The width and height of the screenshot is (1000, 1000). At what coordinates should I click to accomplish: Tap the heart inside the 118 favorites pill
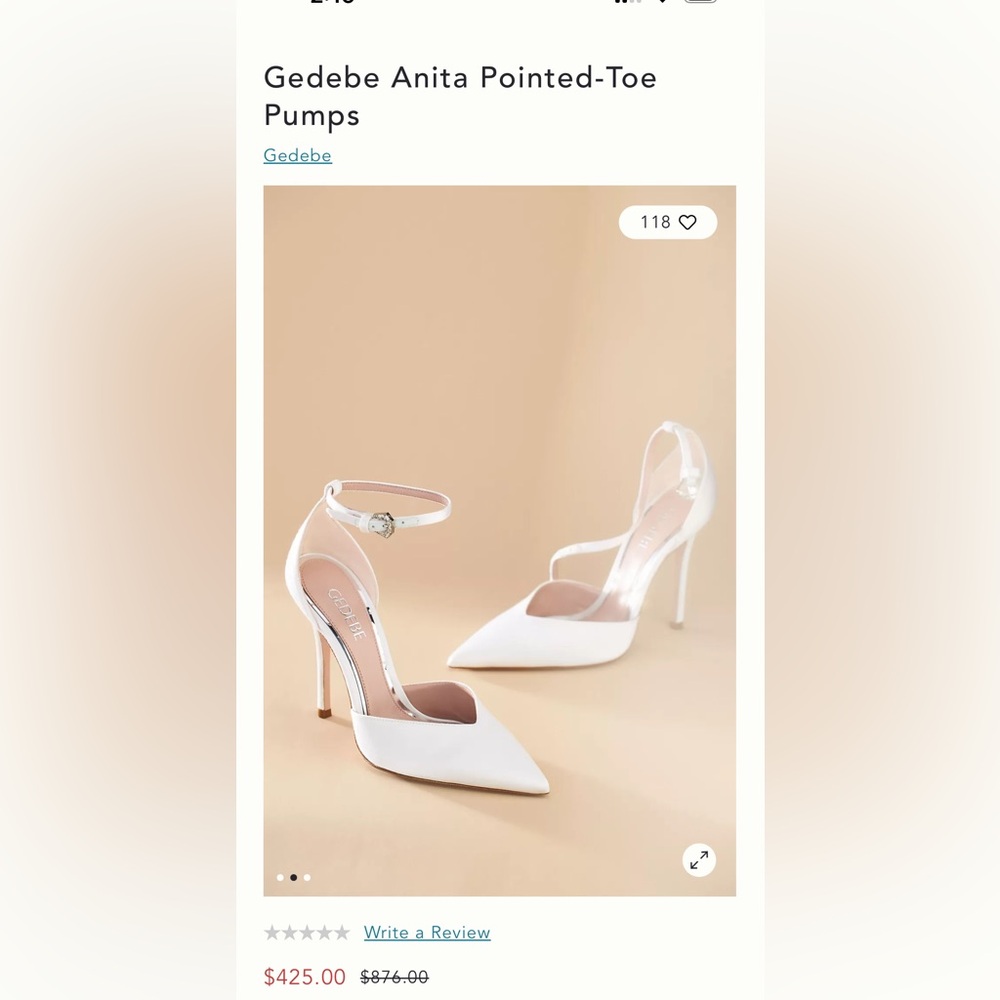[688, 222]
